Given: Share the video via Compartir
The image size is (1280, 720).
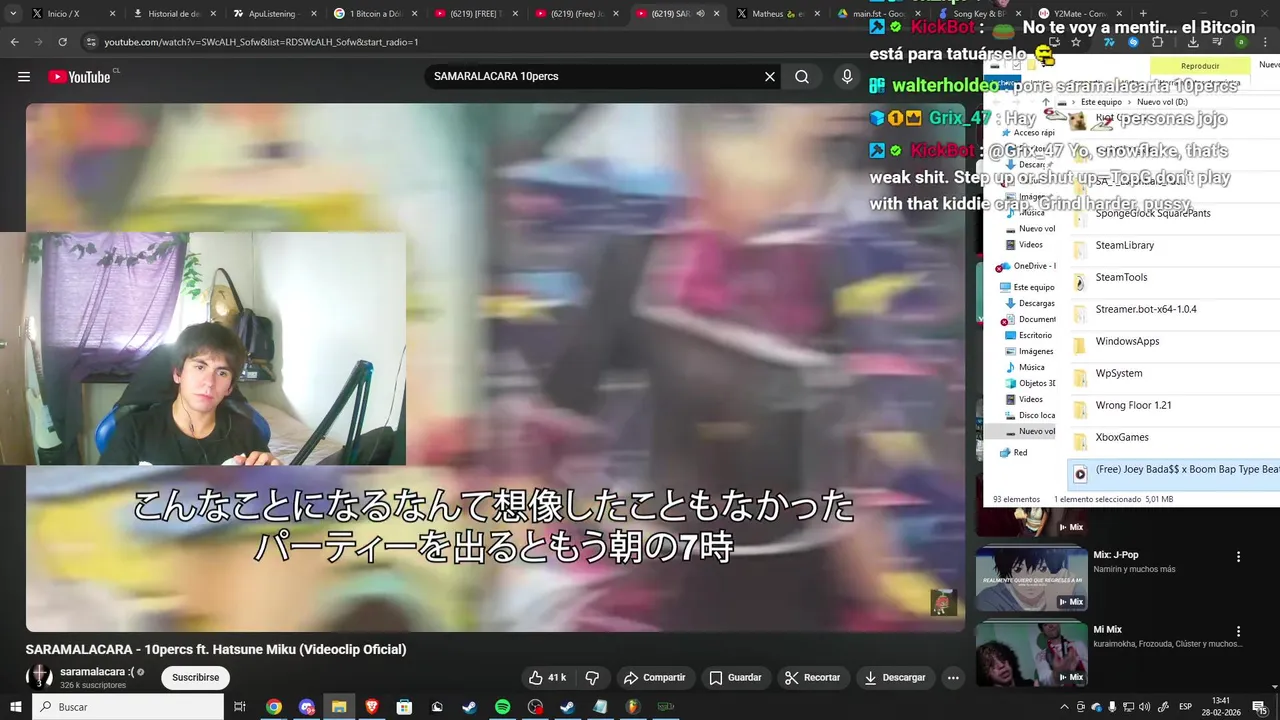Looking at the screenshot, I should click(x=655, y=677).
